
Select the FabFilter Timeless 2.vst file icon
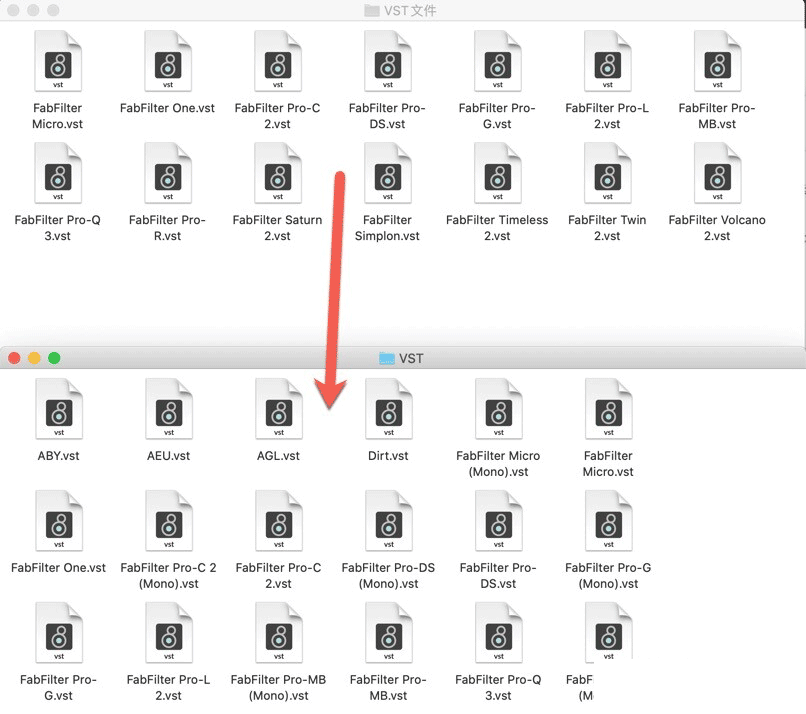click(x=498, y=173)
